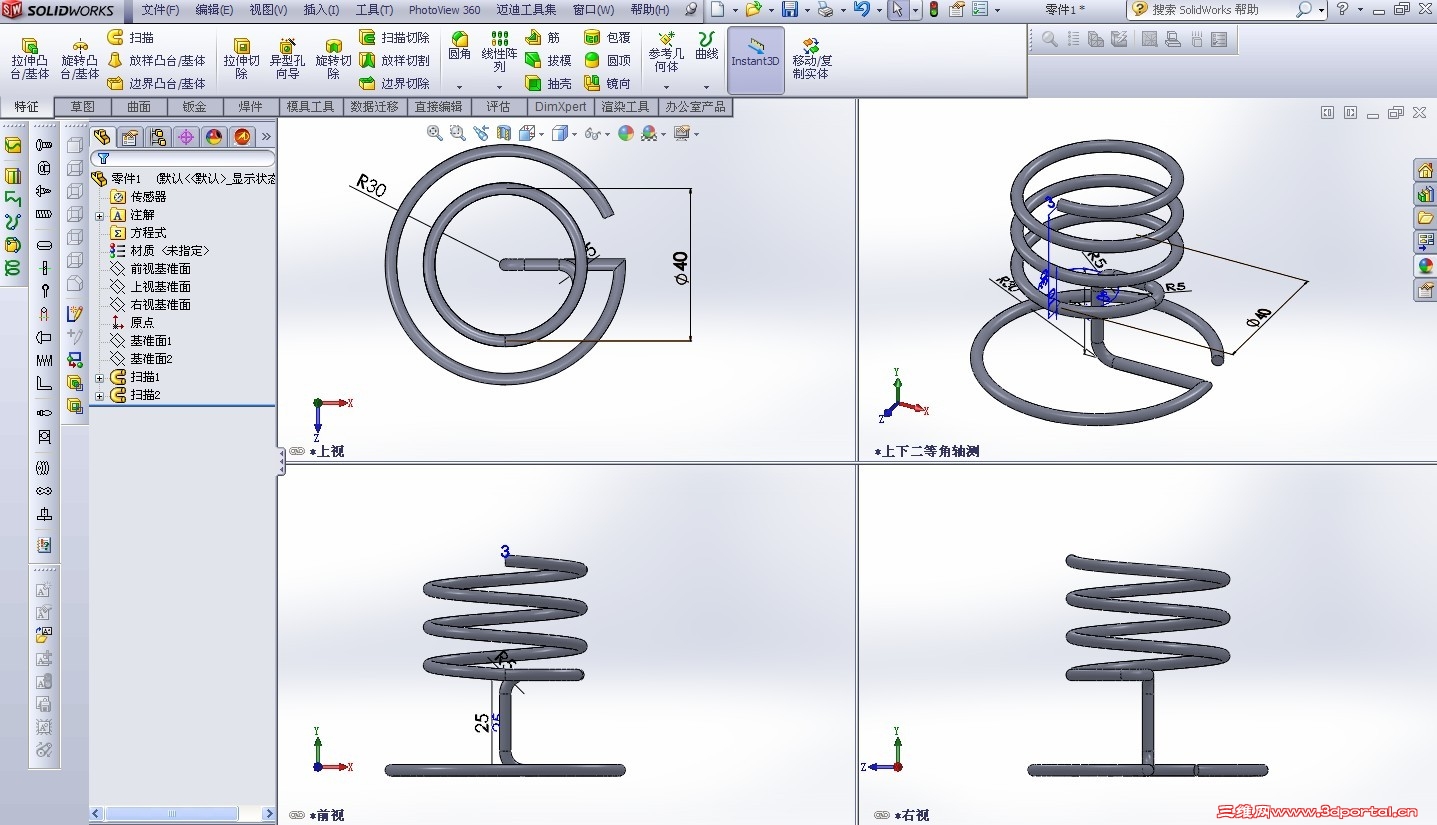The width and height of the screenshot is (1437, 825).
Task: Switch to the 草图 sketch tab
Action: click(82, 107)
